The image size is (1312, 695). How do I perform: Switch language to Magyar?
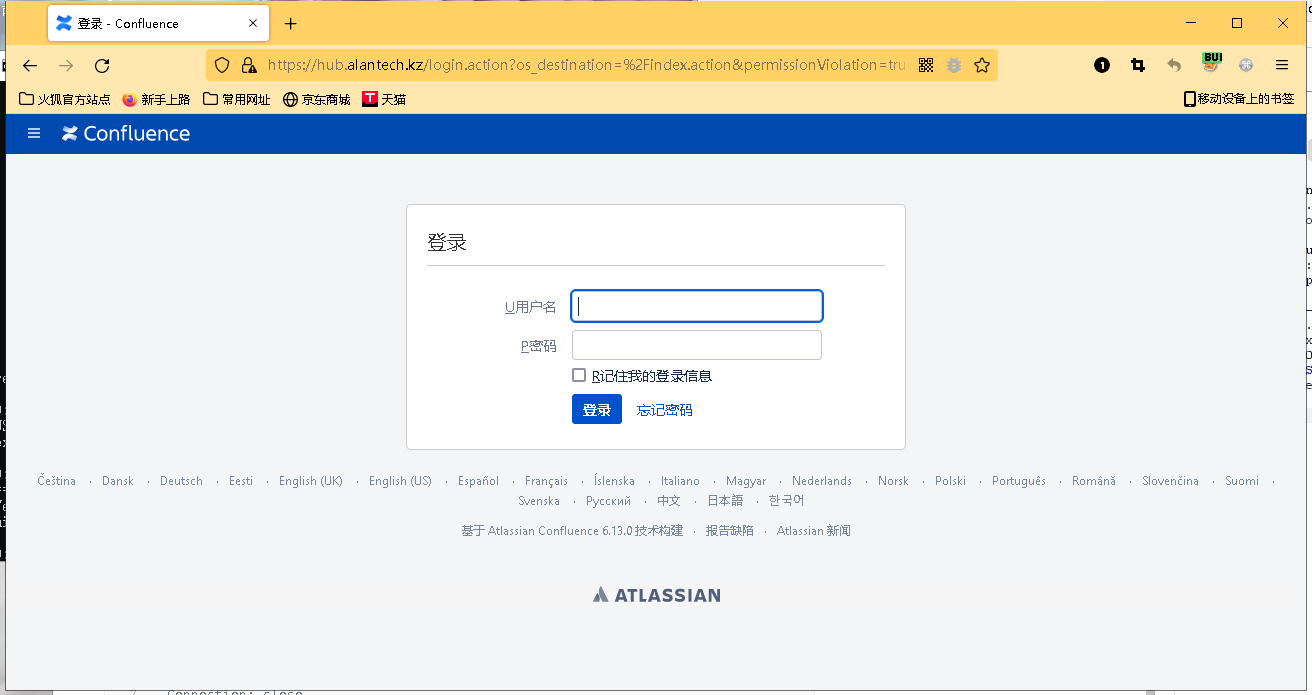[746, 481]
